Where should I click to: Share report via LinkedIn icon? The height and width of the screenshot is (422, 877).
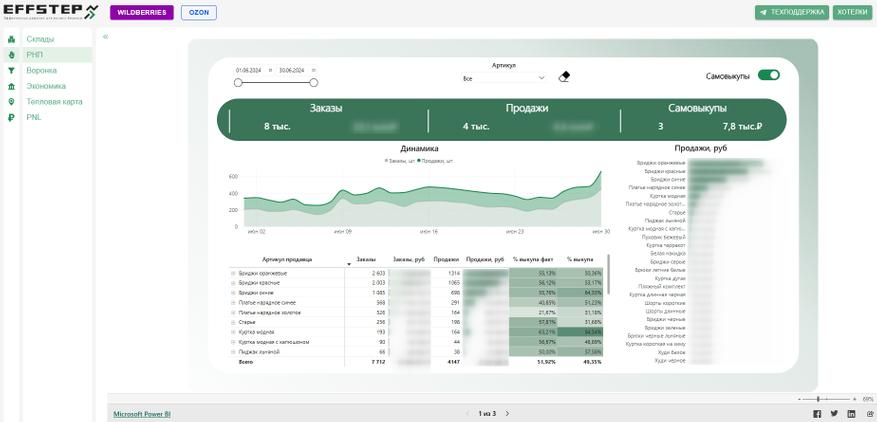point(851,414)
